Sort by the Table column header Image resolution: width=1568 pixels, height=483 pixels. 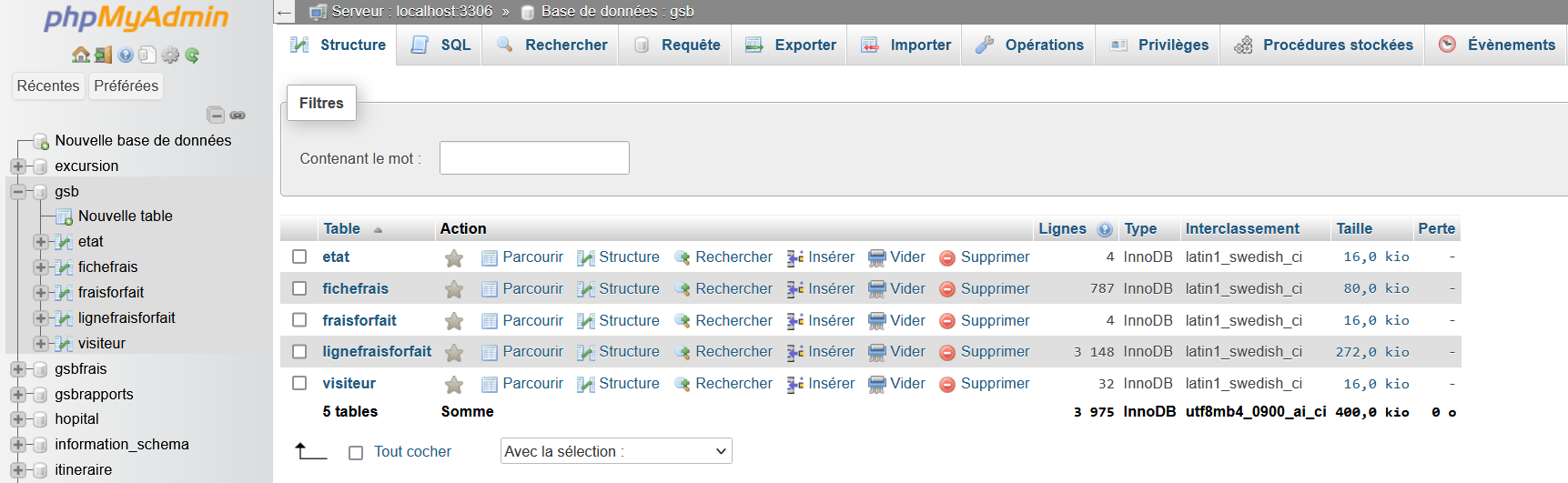pyautogui.click(x=341, y=229)
